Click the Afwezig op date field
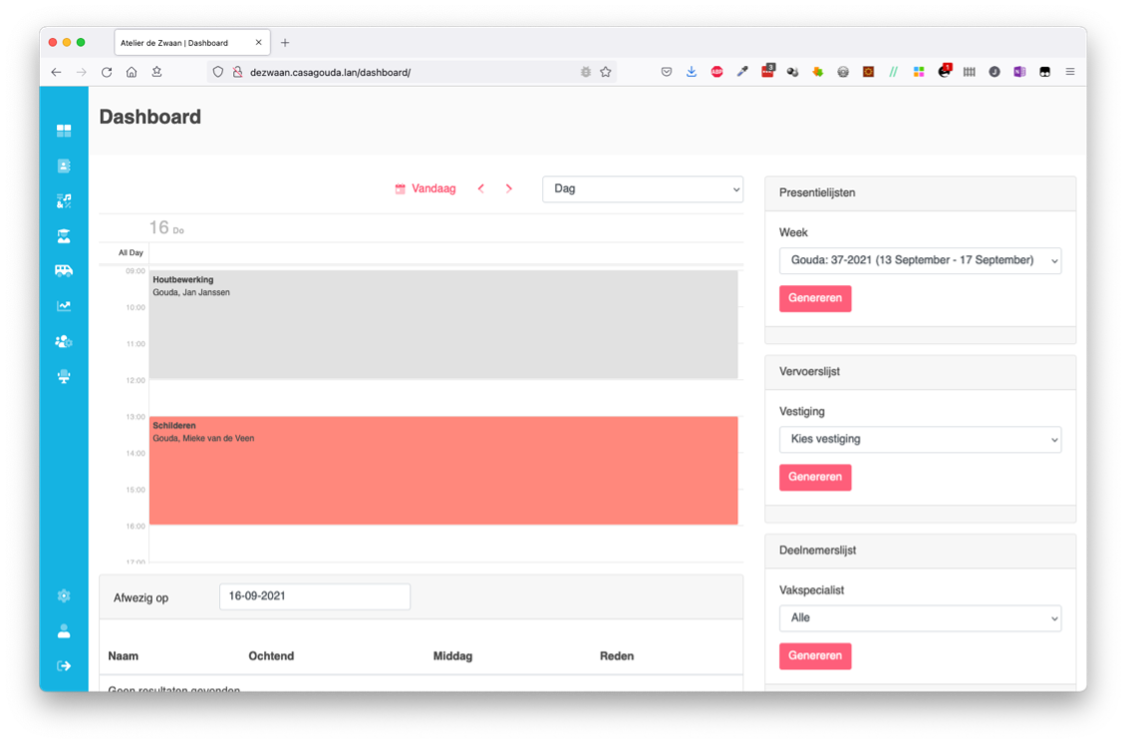The width and height of the screenshot is (1130, 748). tap(314, 597)
